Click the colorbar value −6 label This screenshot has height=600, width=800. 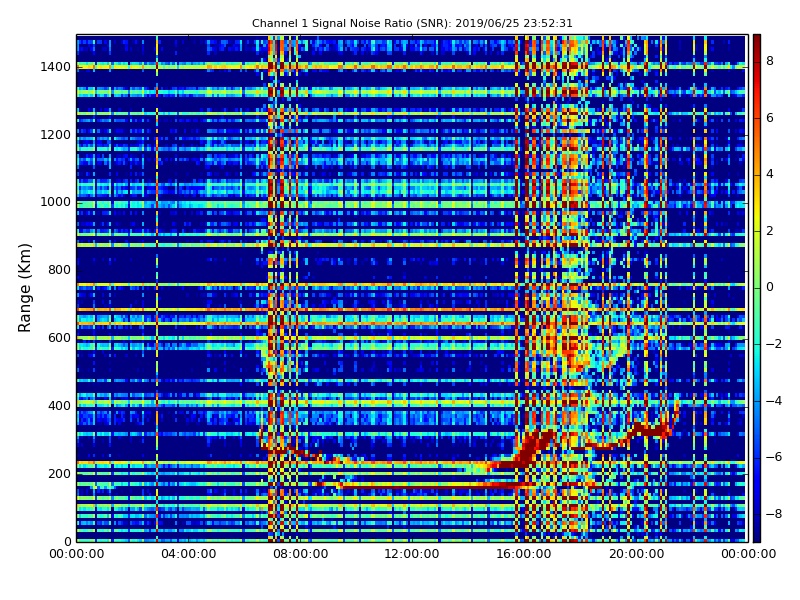pyautogui.click(x=774, y=457)
